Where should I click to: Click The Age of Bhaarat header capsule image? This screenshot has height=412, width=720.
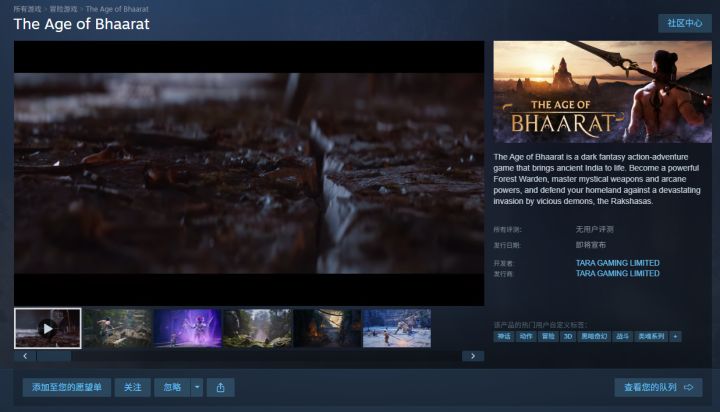coord(602,92)
